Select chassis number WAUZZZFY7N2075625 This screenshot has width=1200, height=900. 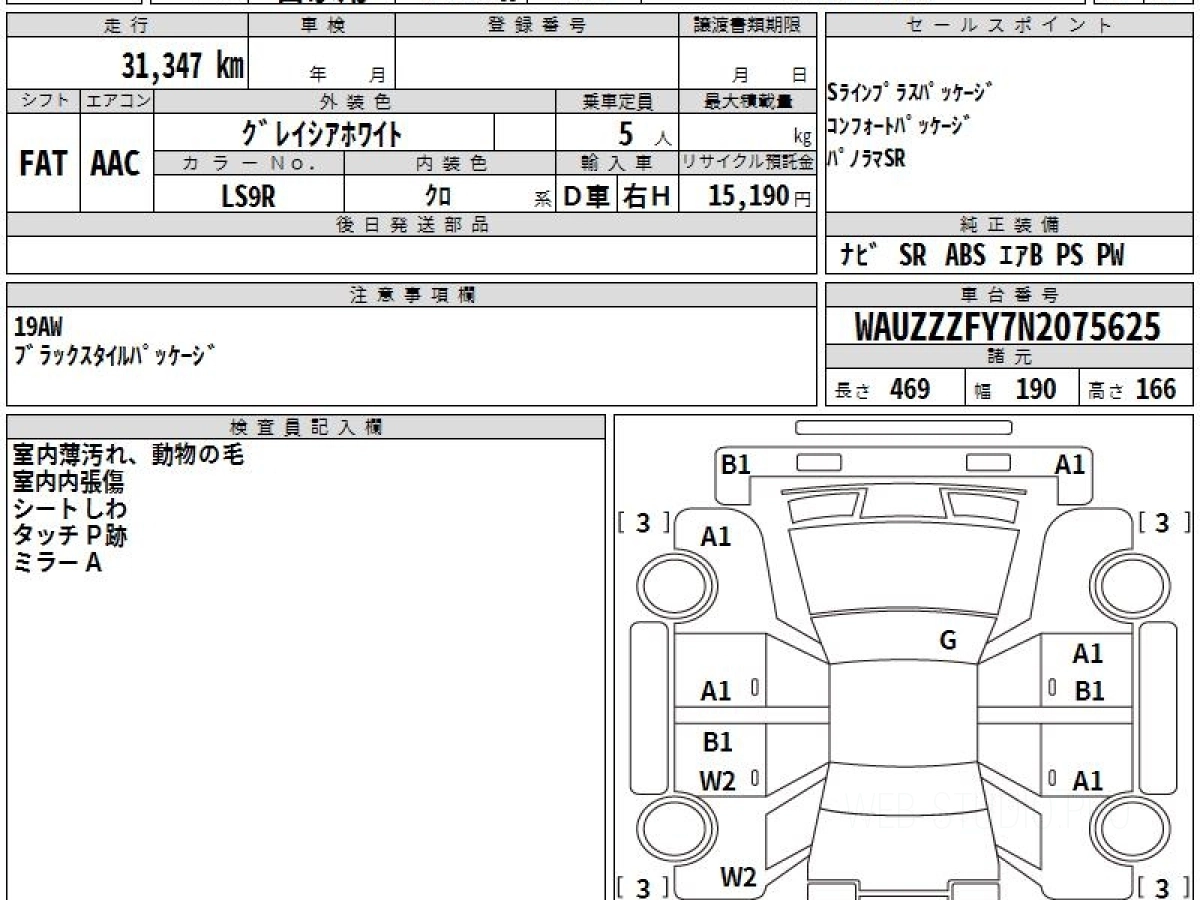1008,326
